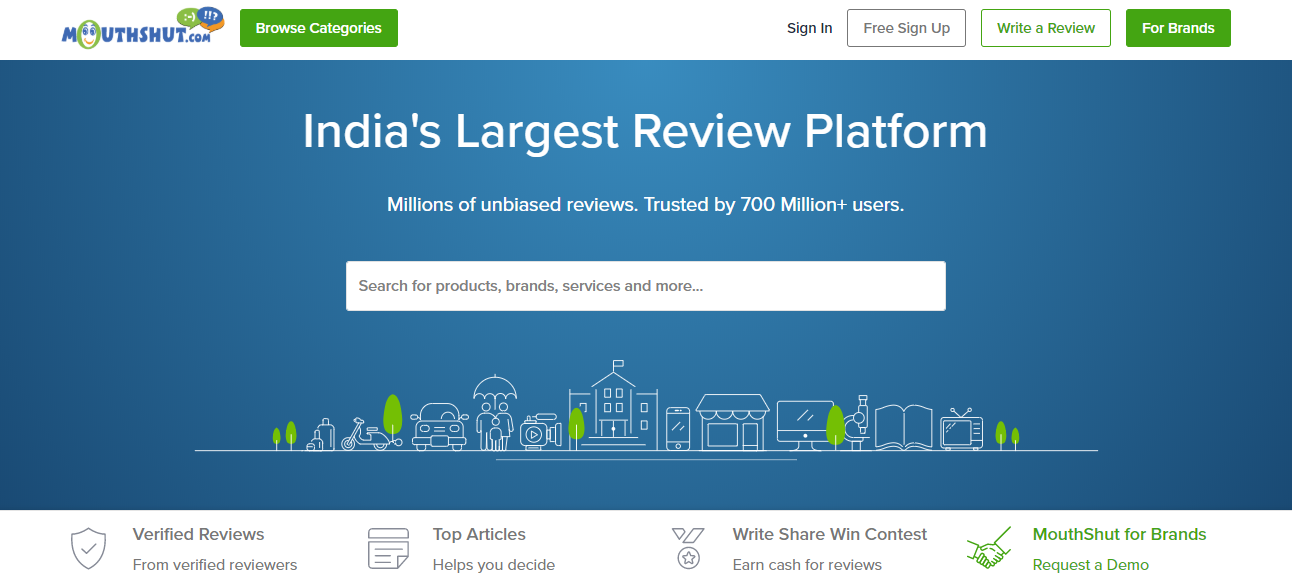Click the text "Earn cash for reviews"
Screen dimensions: 1292x586
point(807,565)
